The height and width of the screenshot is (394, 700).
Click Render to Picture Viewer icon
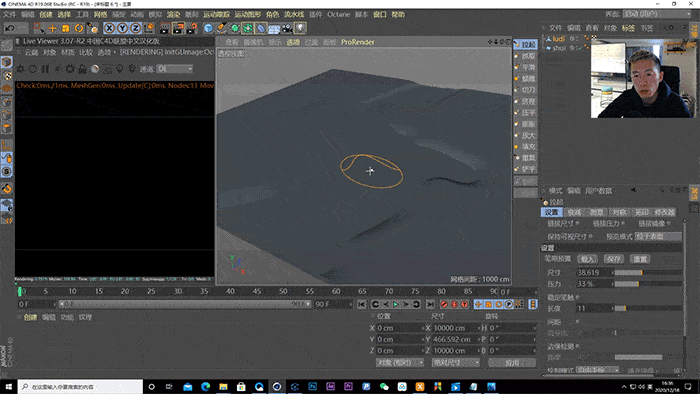tap(178, 28)
